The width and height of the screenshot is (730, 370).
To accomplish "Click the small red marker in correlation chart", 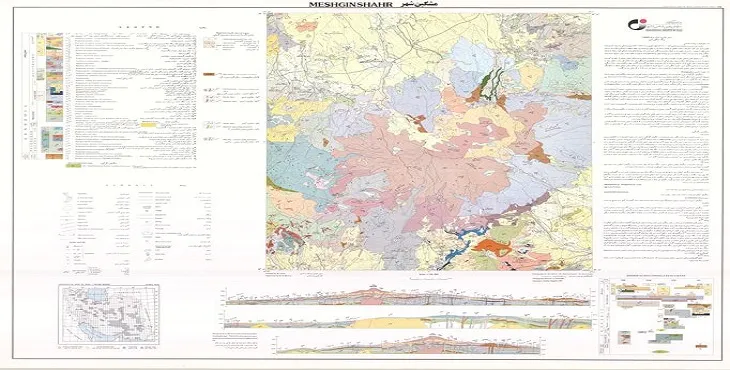I will pos(701,346).
